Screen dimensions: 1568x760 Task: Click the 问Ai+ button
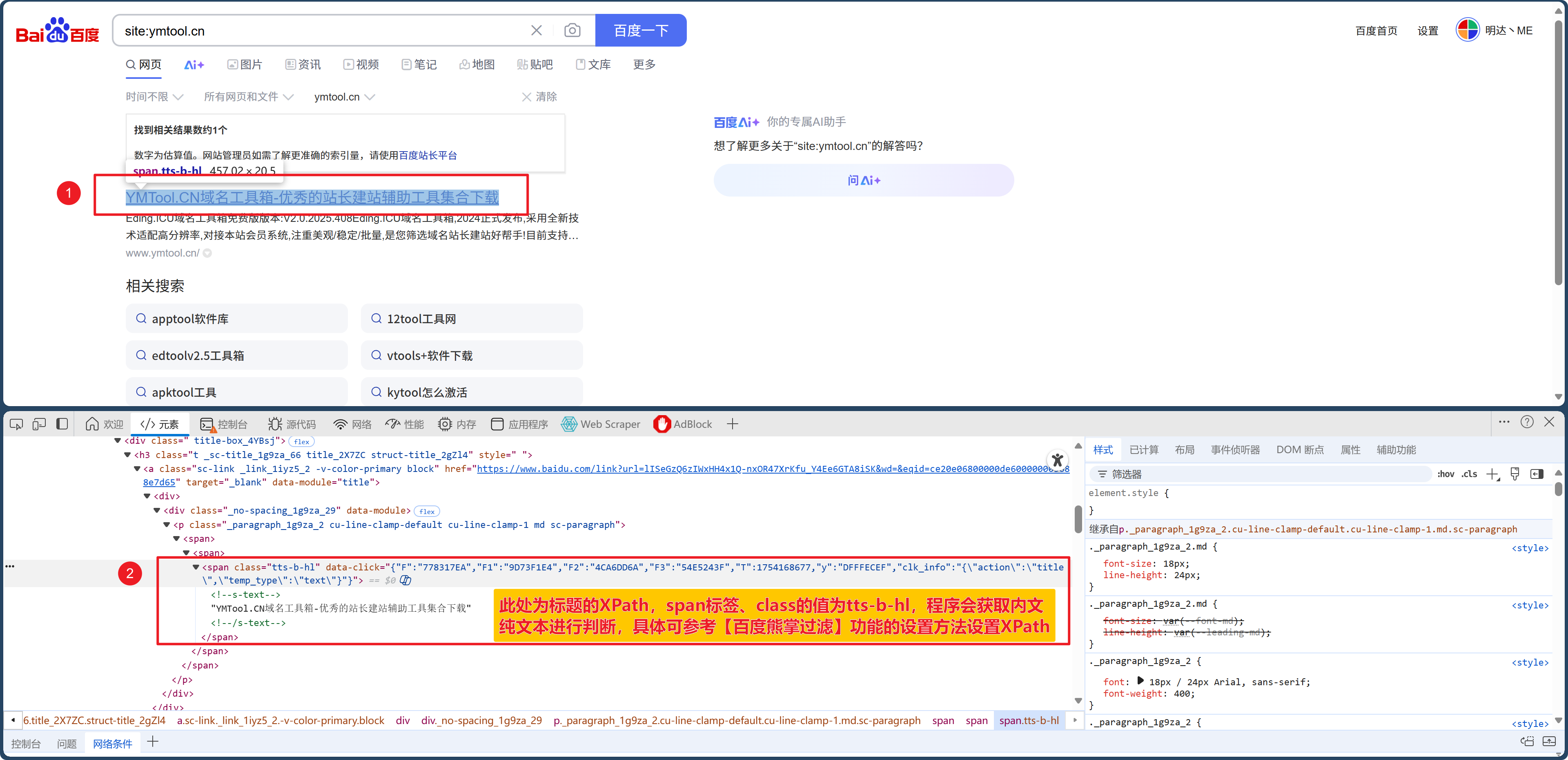864,180
